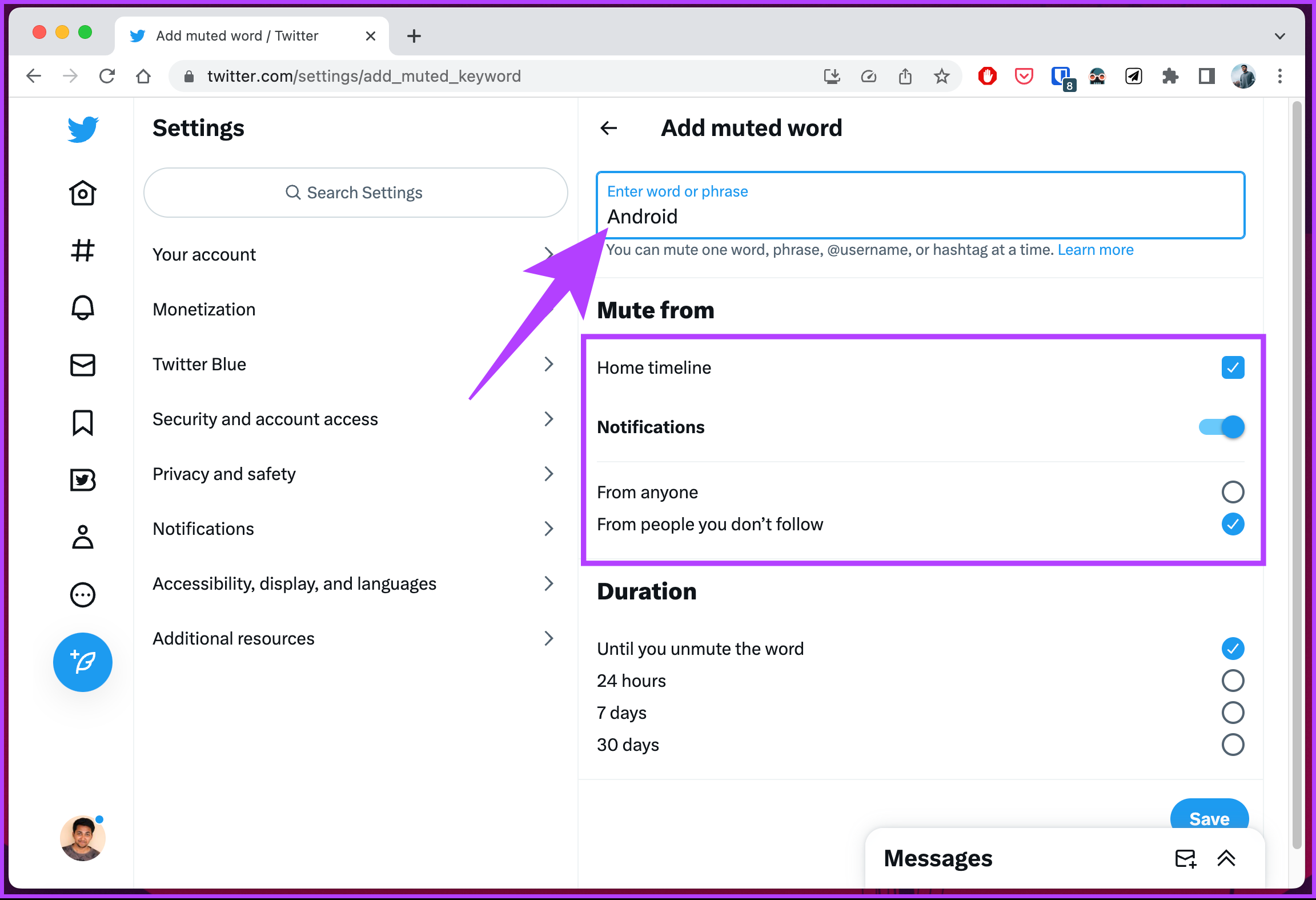Open the goggles-face extension icon
This screenshot has height=900, width=1316.
click(x=1097, y=76)
